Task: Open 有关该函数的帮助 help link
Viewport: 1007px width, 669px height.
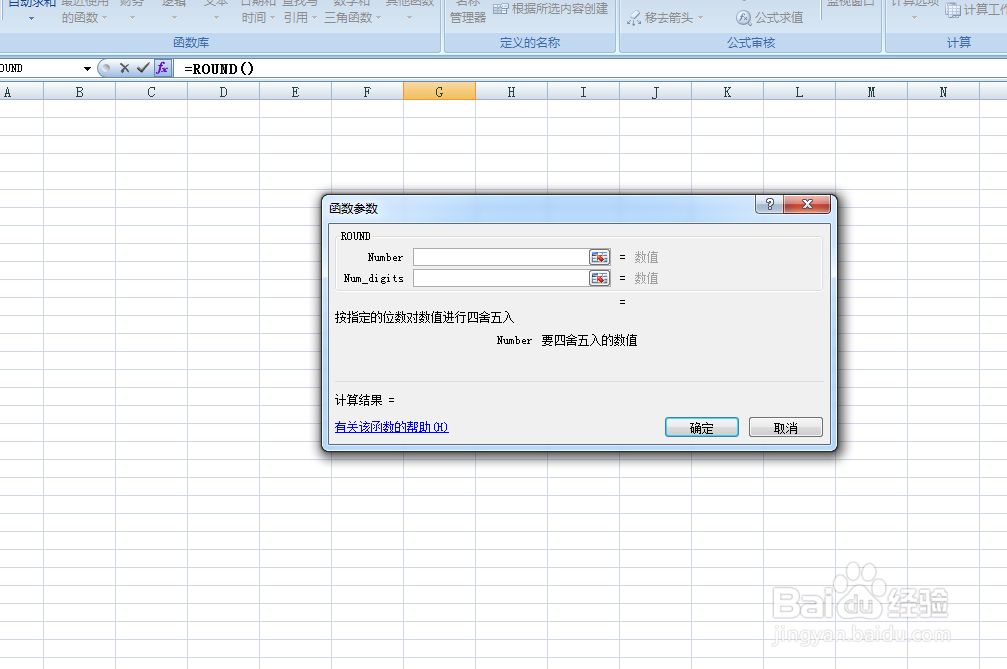Action: pos(390,426)
